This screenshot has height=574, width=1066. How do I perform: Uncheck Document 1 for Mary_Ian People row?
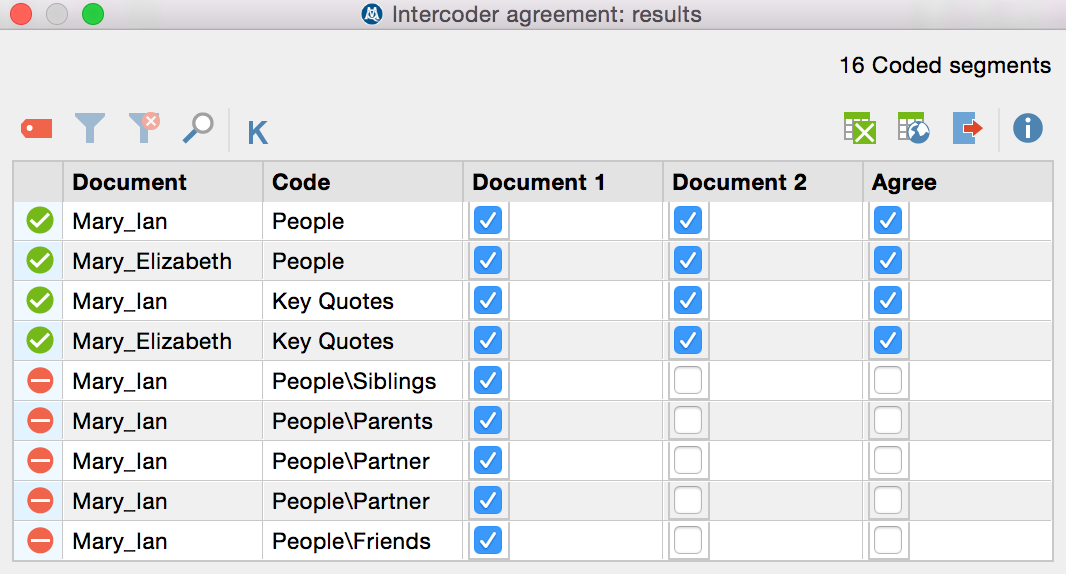point(488,221)
